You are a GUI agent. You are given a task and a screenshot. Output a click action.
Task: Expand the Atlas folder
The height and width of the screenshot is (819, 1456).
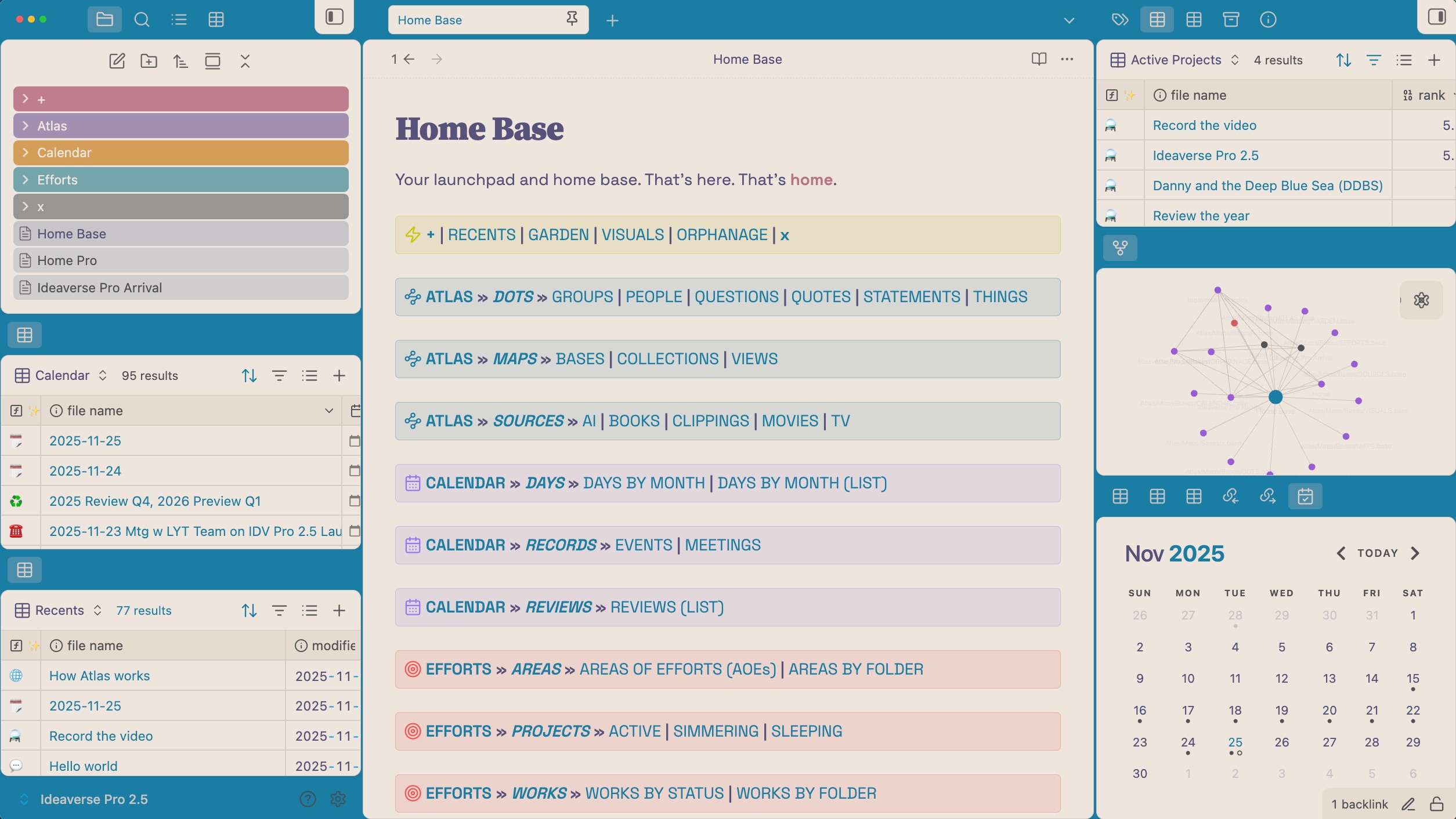tap(25, 126)
